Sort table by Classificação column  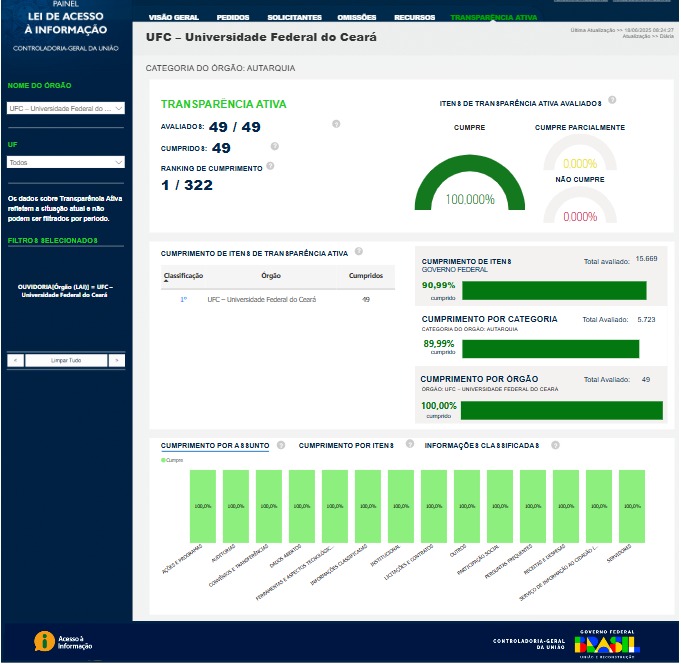(183, 276)
